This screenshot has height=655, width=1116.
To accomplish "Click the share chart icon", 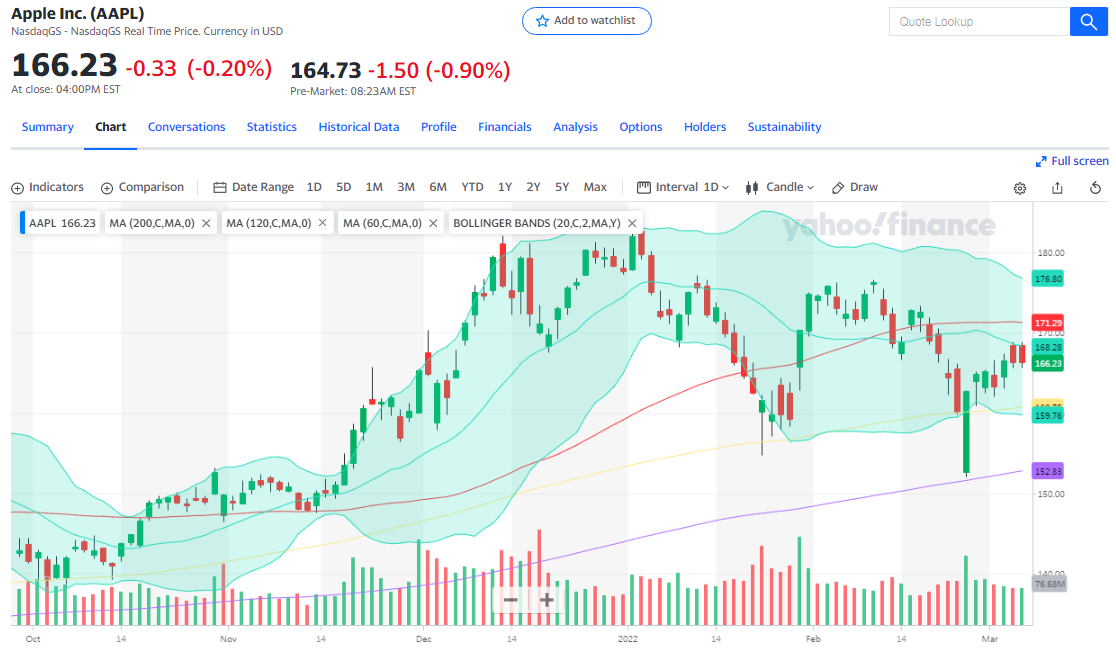I will tap(1058, 188).
